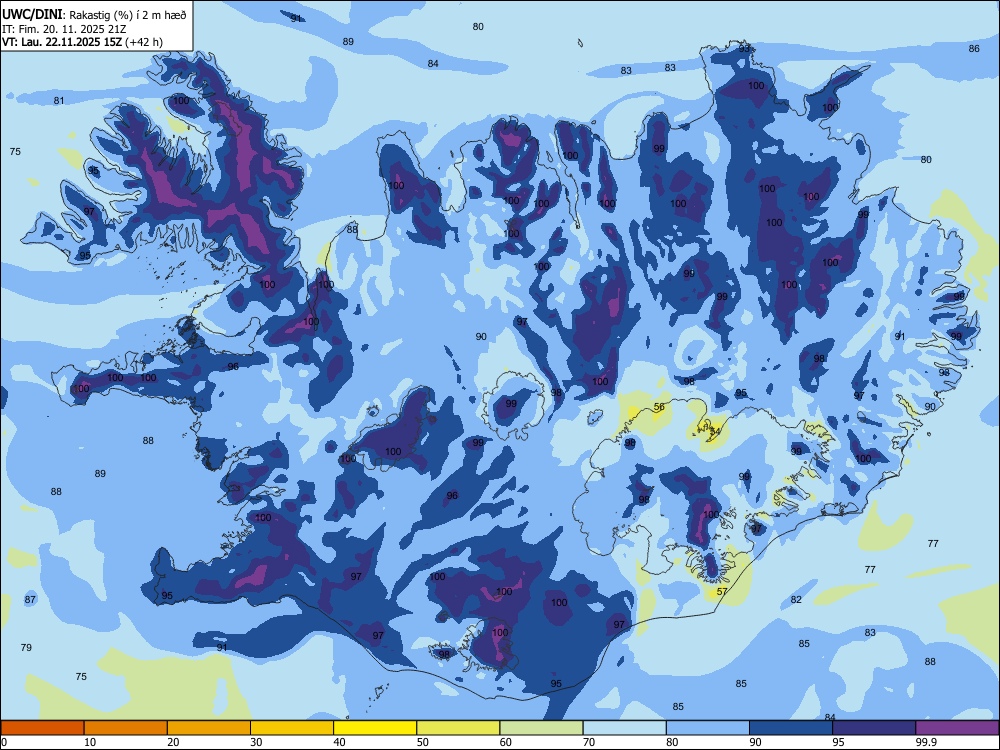The height and width of the screenshot is (750, 1000).
Task: Click the 10–20 orange legend swatch
Action: pos(126,728)
